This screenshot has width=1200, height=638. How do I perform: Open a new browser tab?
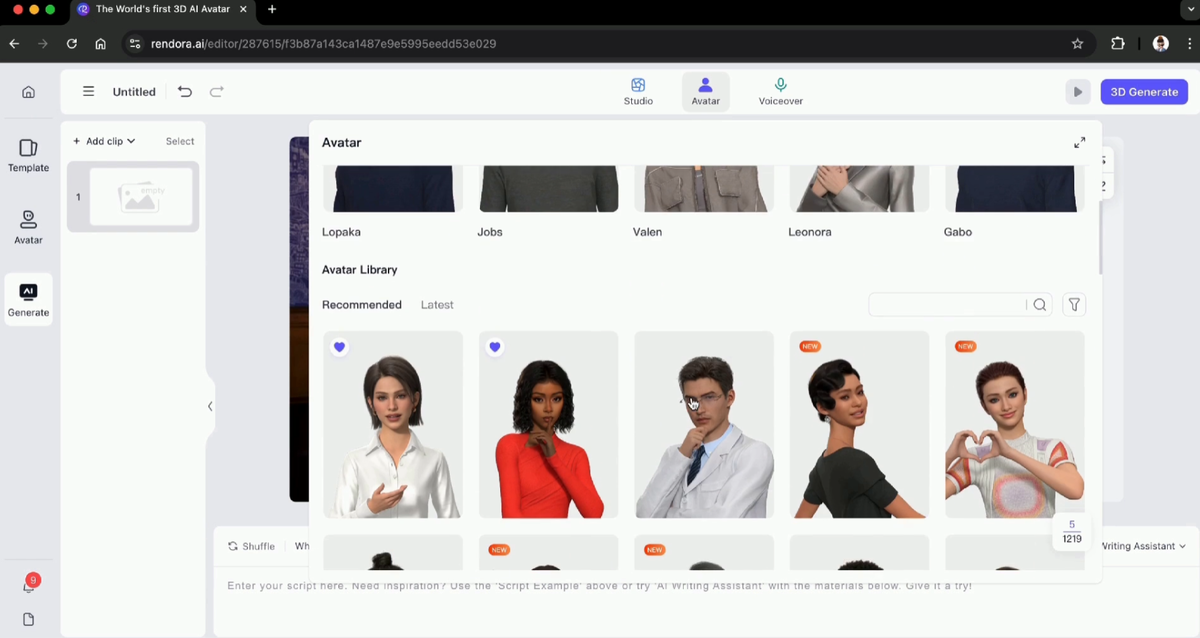click(272, 9)
